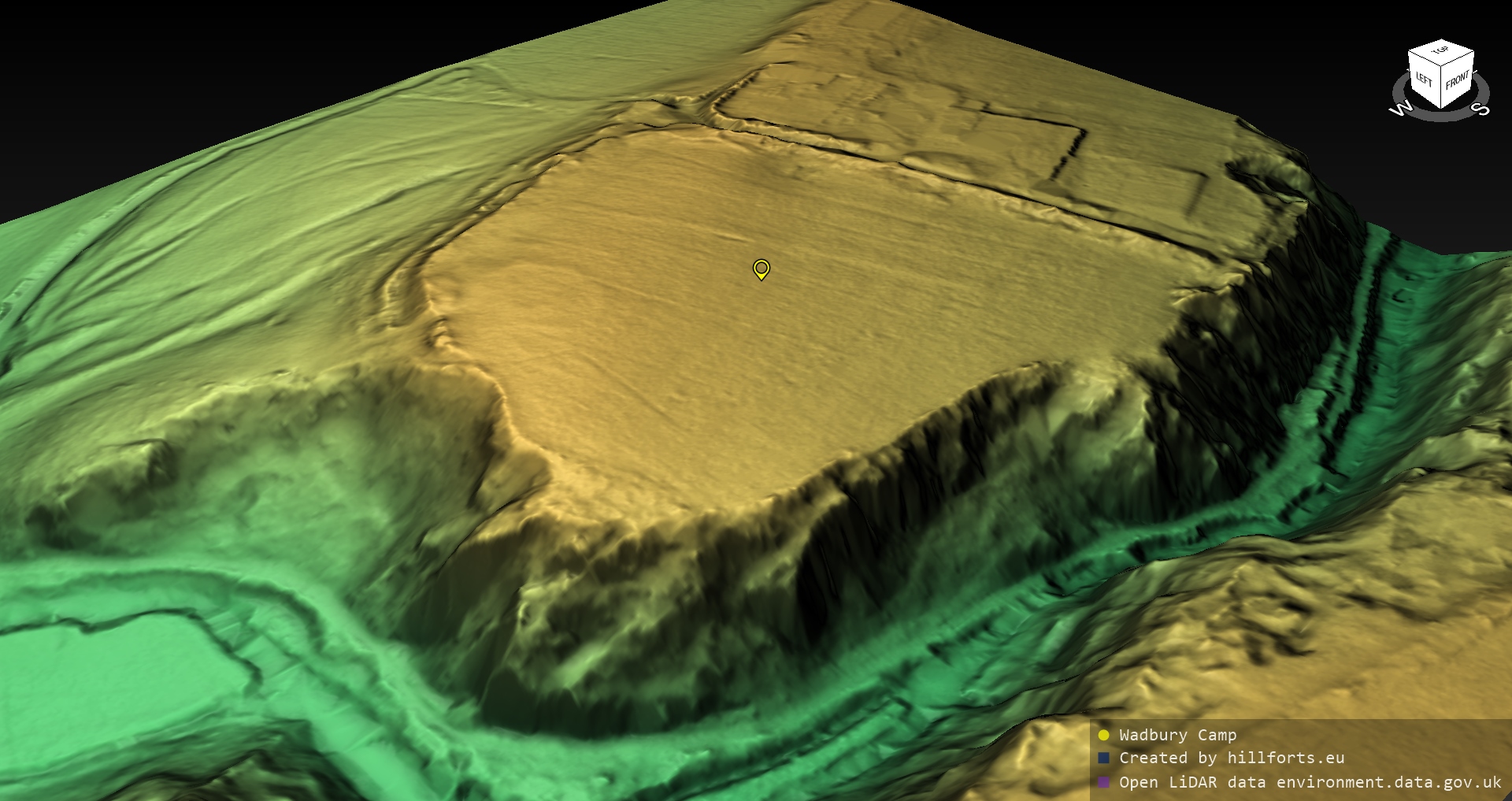Click the FRONT face of the view cube
This screenshot has width=1512, height=801.
(x=1458, y=80)
